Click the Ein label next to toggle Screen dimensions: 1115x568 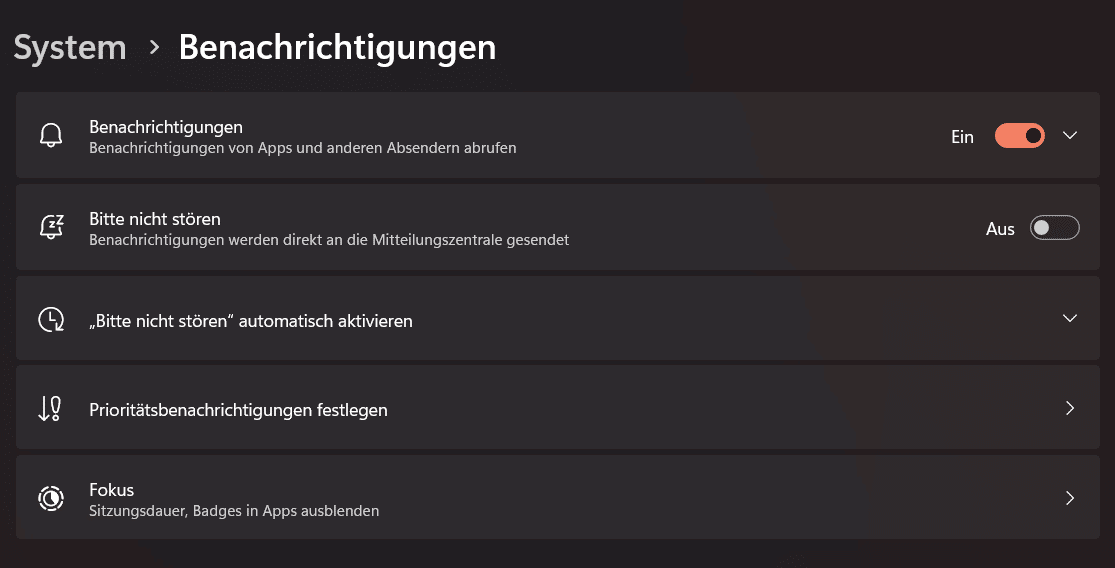962,137
